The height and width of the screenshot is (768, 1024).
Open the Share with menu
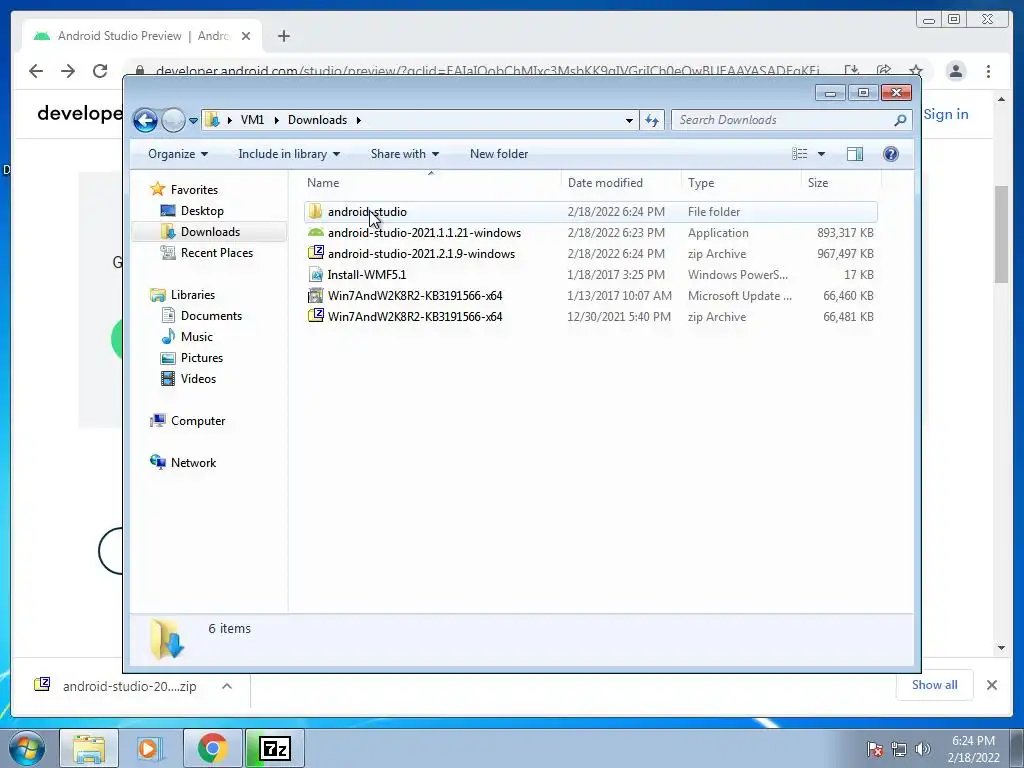point(404,154)
